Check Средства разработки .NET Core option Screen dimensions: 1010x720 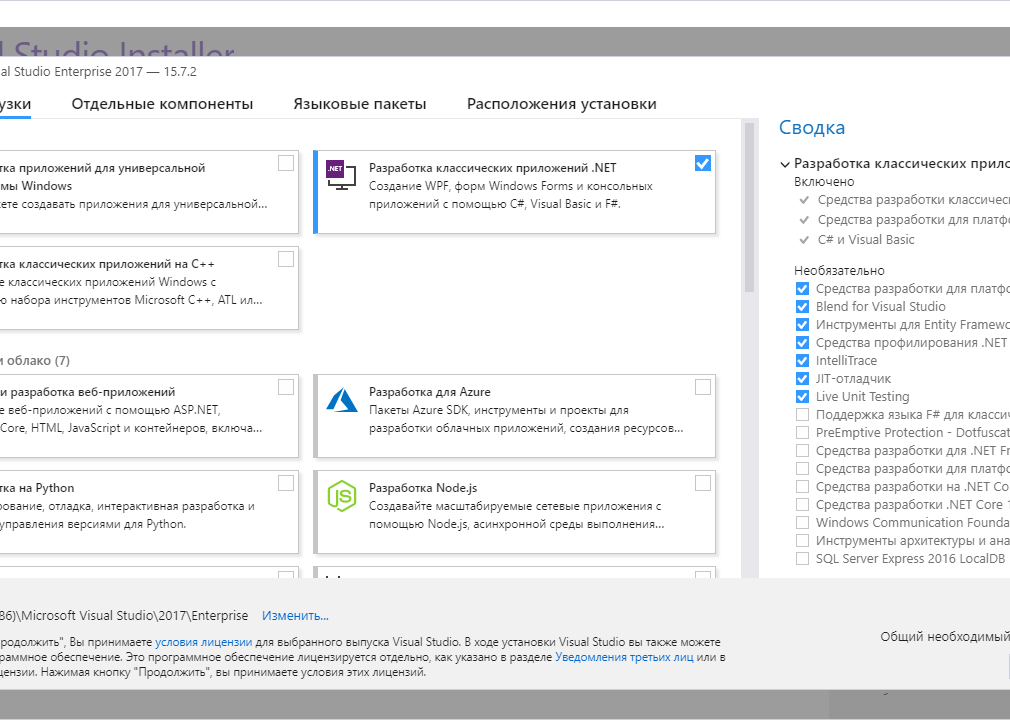click(x=802, y=504)
